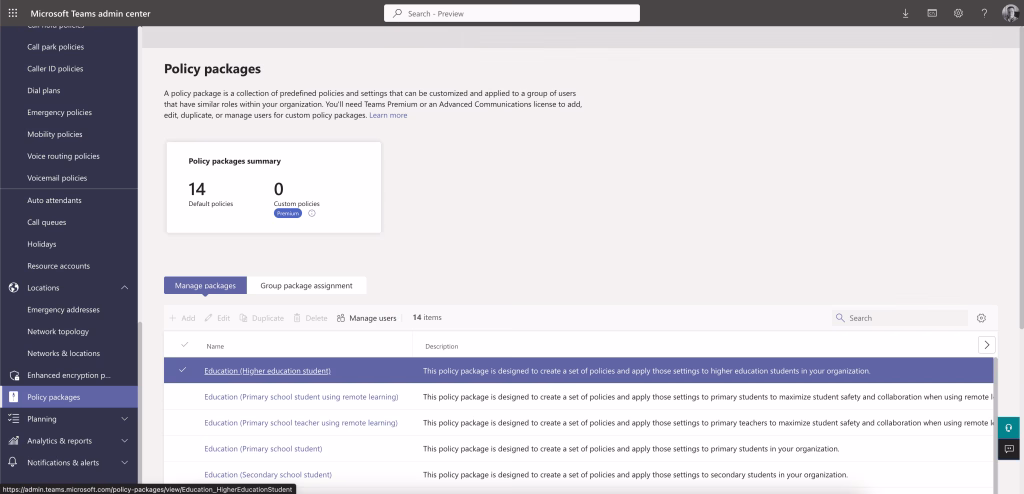Screen dimensions: 1024x494
Task: Click the help question mark icon
Action: click(x=984, y=13)
